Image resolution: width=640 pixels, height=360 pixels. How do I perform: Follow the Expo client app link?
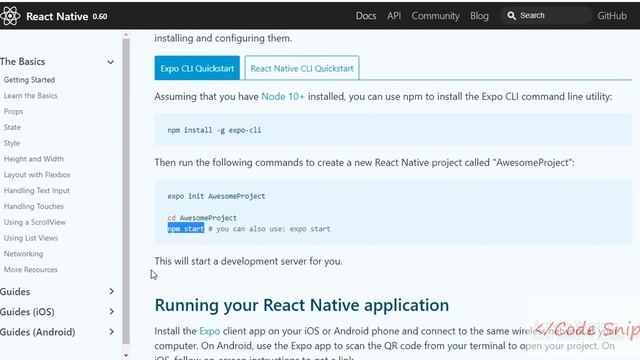click(x=209, y=331)
